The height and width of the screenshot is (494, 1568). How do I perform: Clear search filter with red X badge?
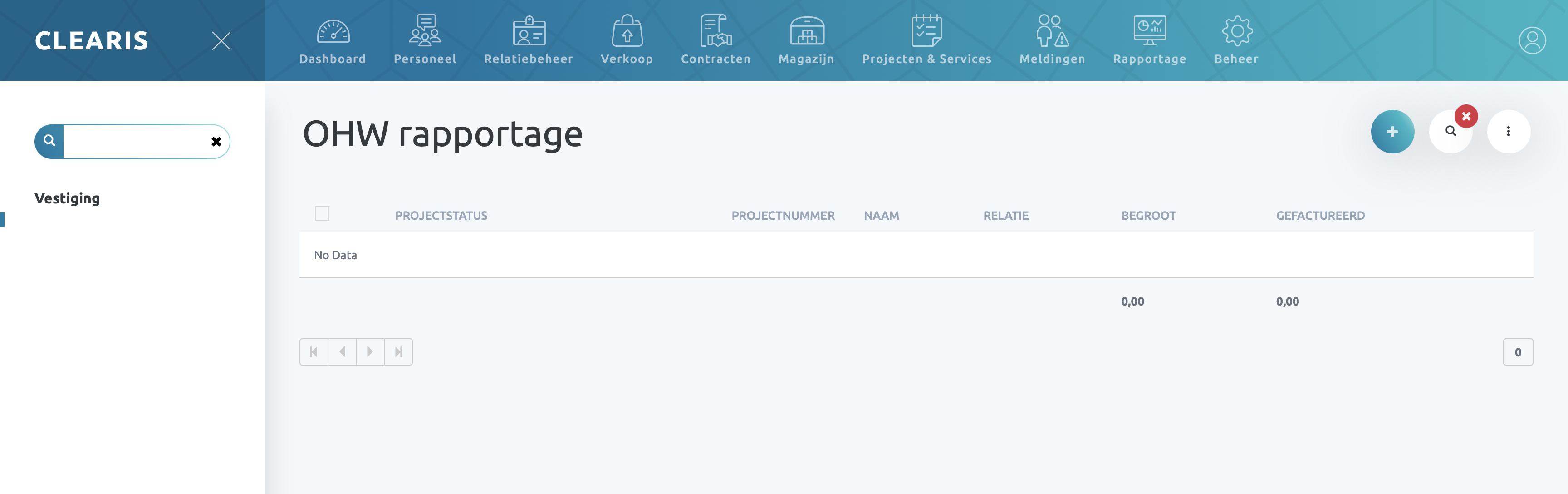[x=1466, y=116]
